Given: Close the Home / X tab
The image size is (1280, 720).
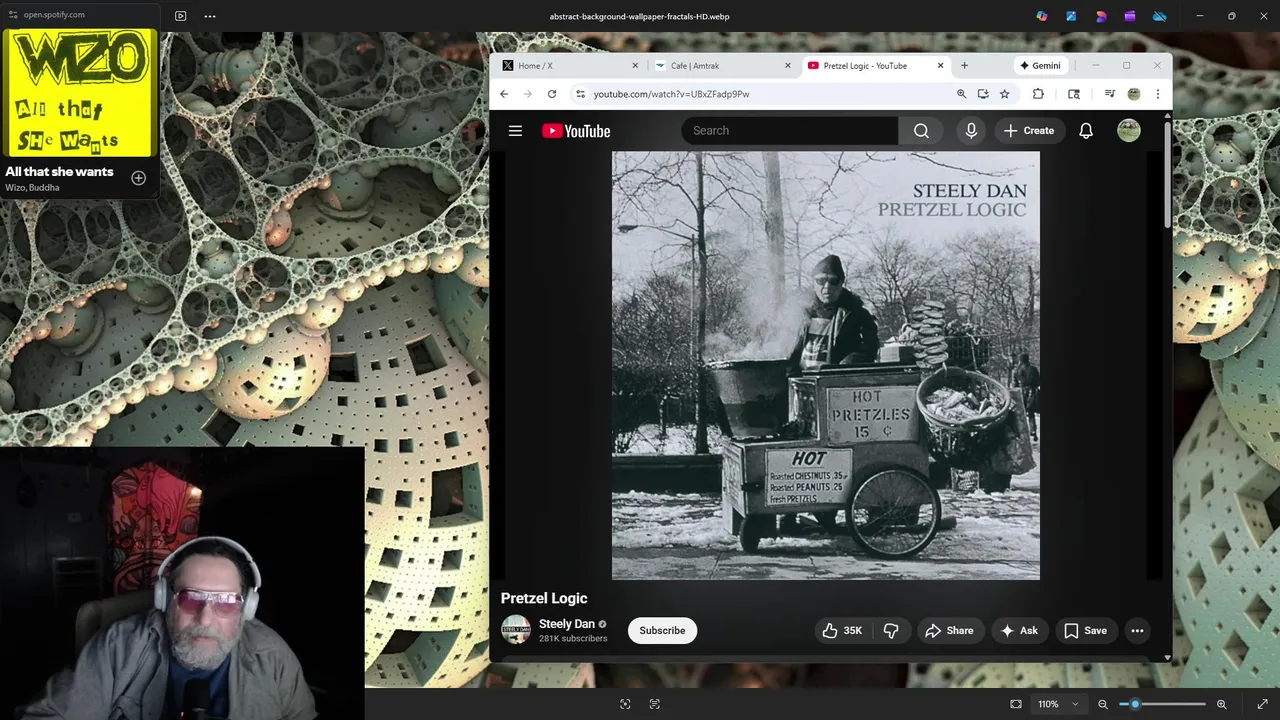Looking at the screenshot, I should coord(635,66).
